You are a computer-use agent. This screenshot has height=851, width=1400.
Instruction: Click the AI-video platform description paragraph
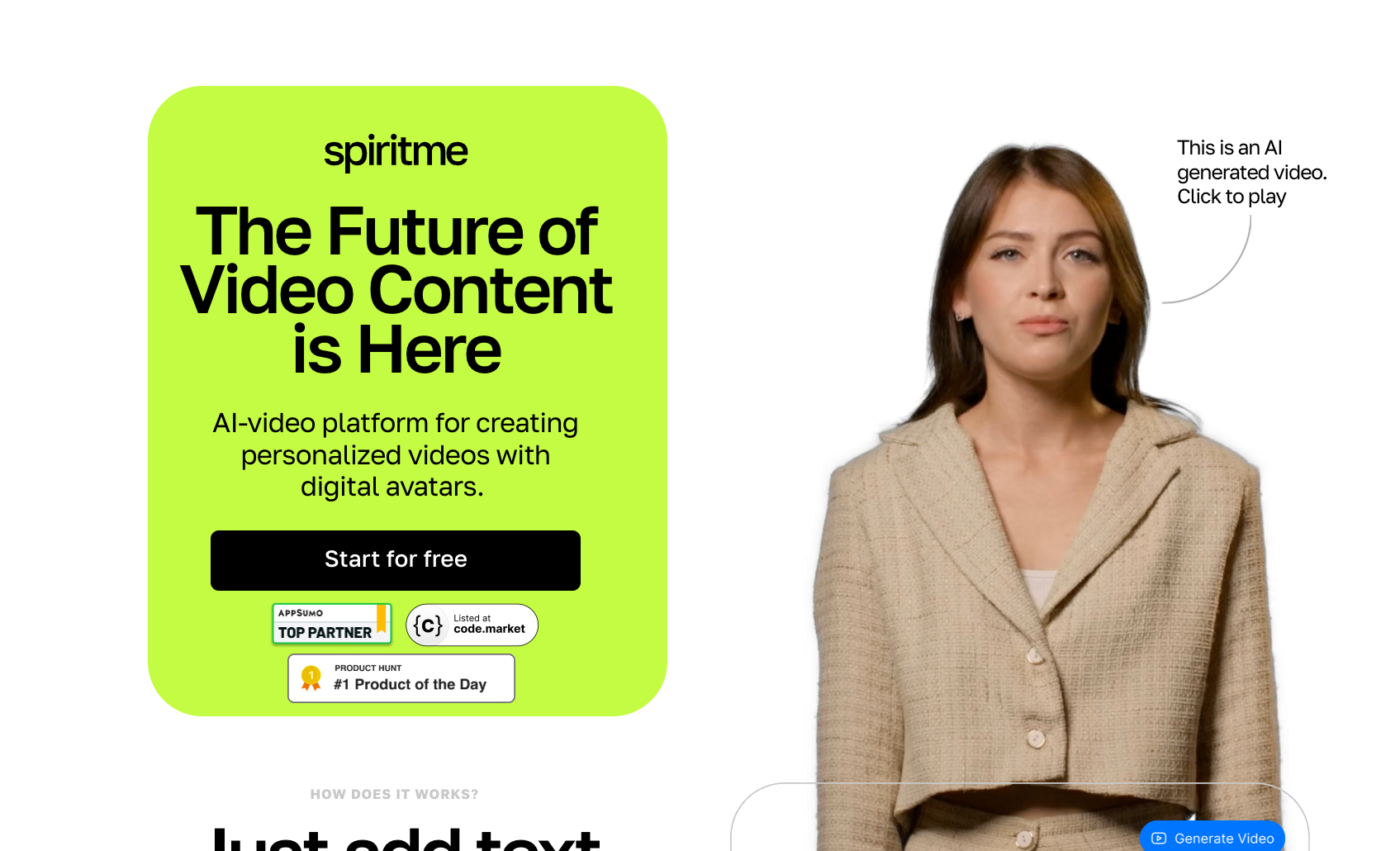pos(395,454)
